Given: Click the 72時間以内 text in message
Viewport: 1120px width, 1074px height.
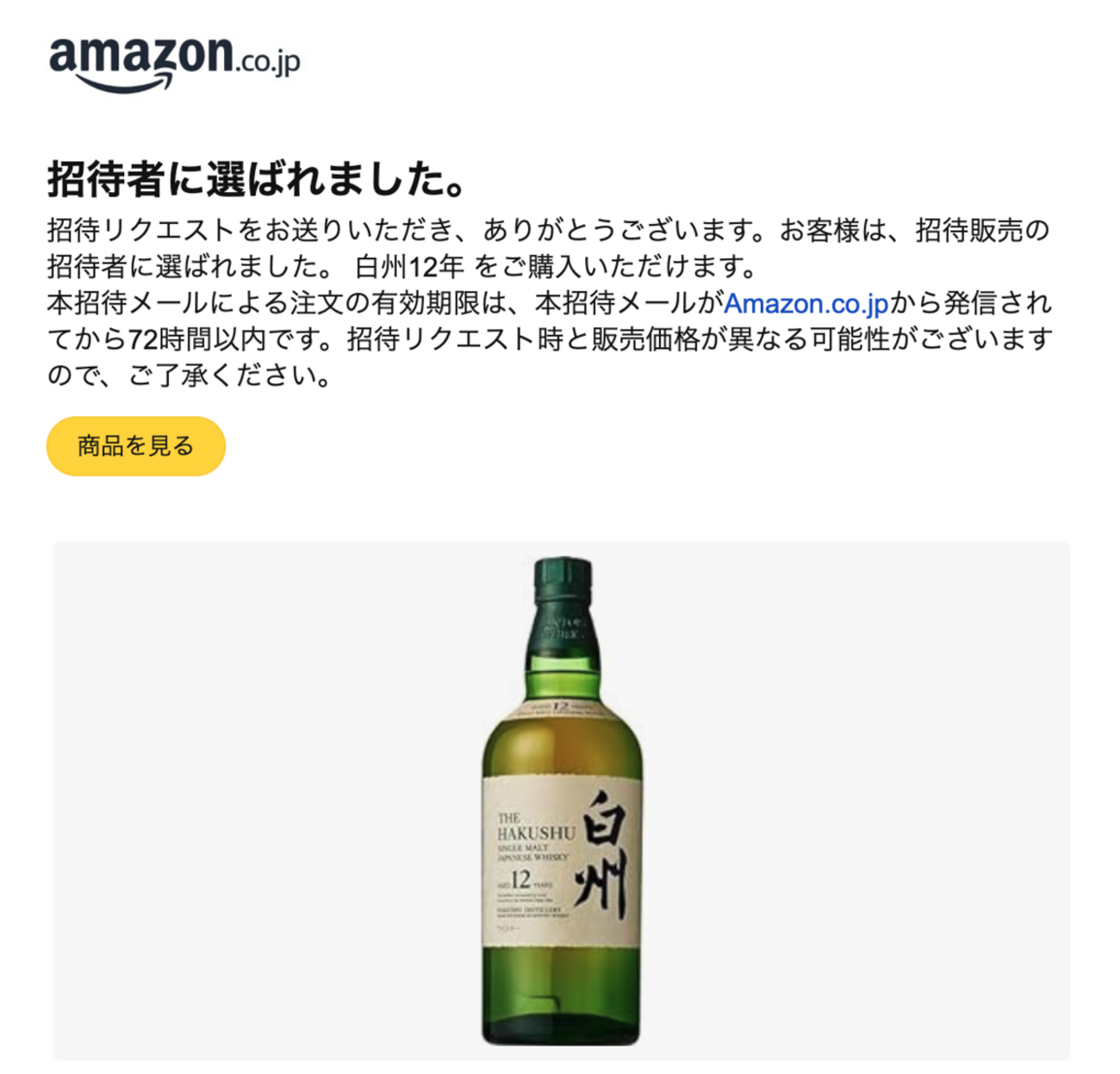Looking at the screenshot, I should tap(184, 339).
